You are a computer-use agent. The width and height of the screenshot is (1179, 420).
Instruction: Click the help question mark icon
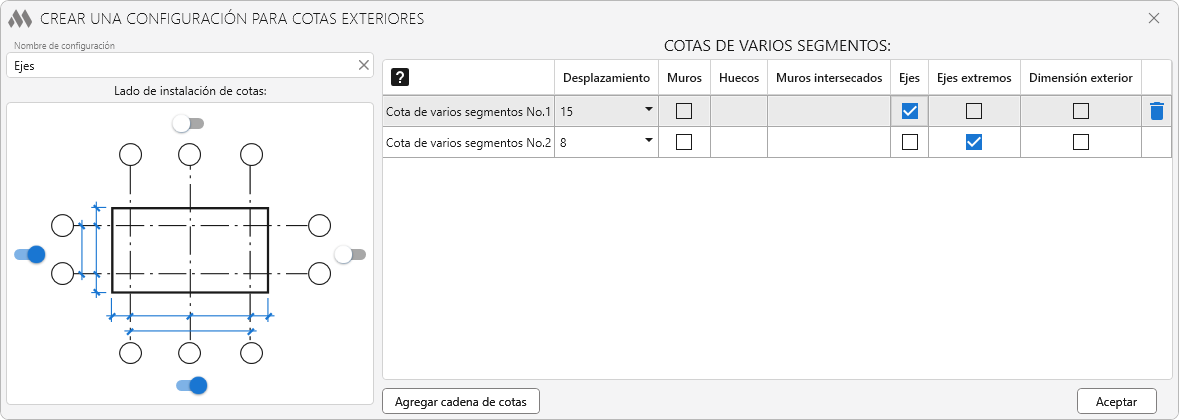(x=400, y=77)
